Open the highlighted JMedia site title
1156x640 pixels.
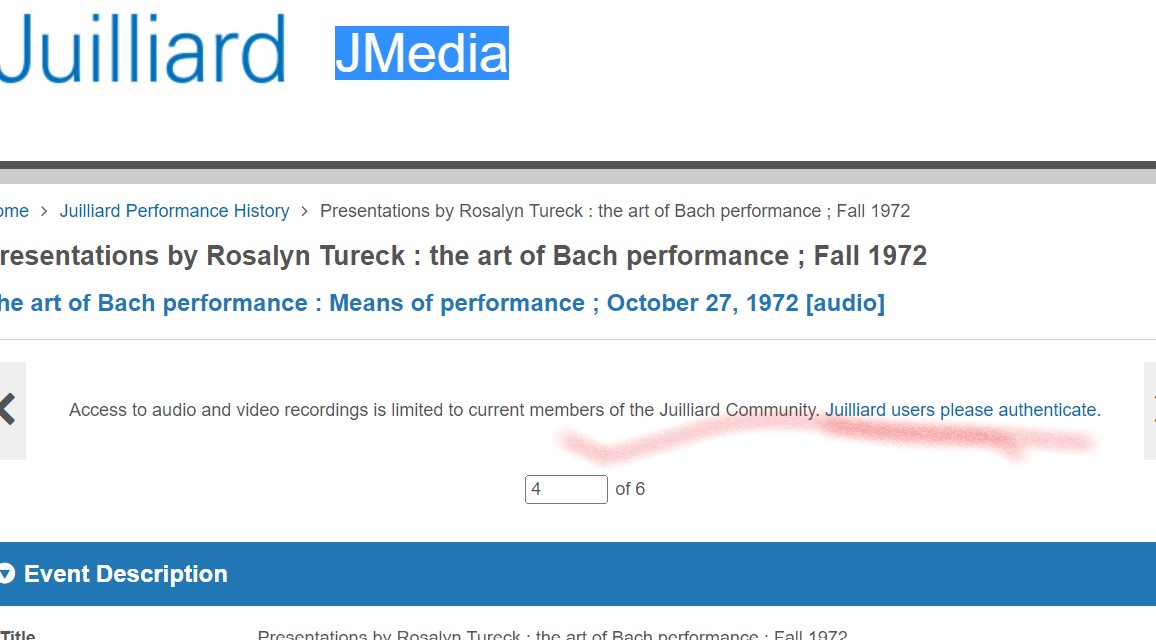pos(422,53)
